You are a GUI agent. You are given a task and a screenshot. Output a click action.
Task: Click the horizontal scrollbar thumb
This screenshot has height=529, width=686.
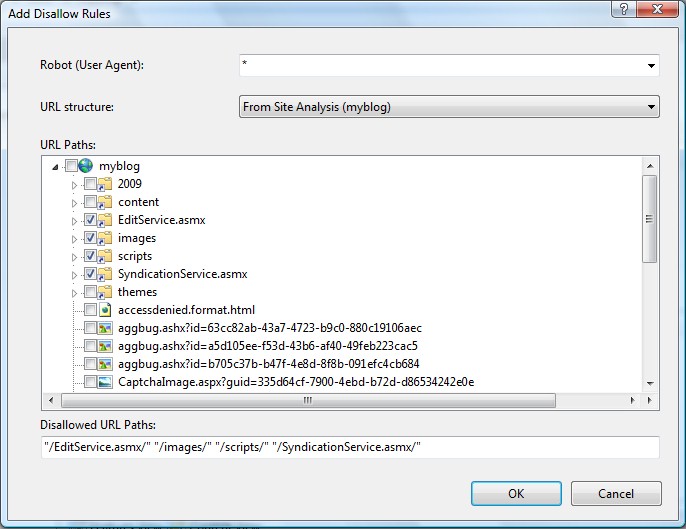(x=308, y=400)
